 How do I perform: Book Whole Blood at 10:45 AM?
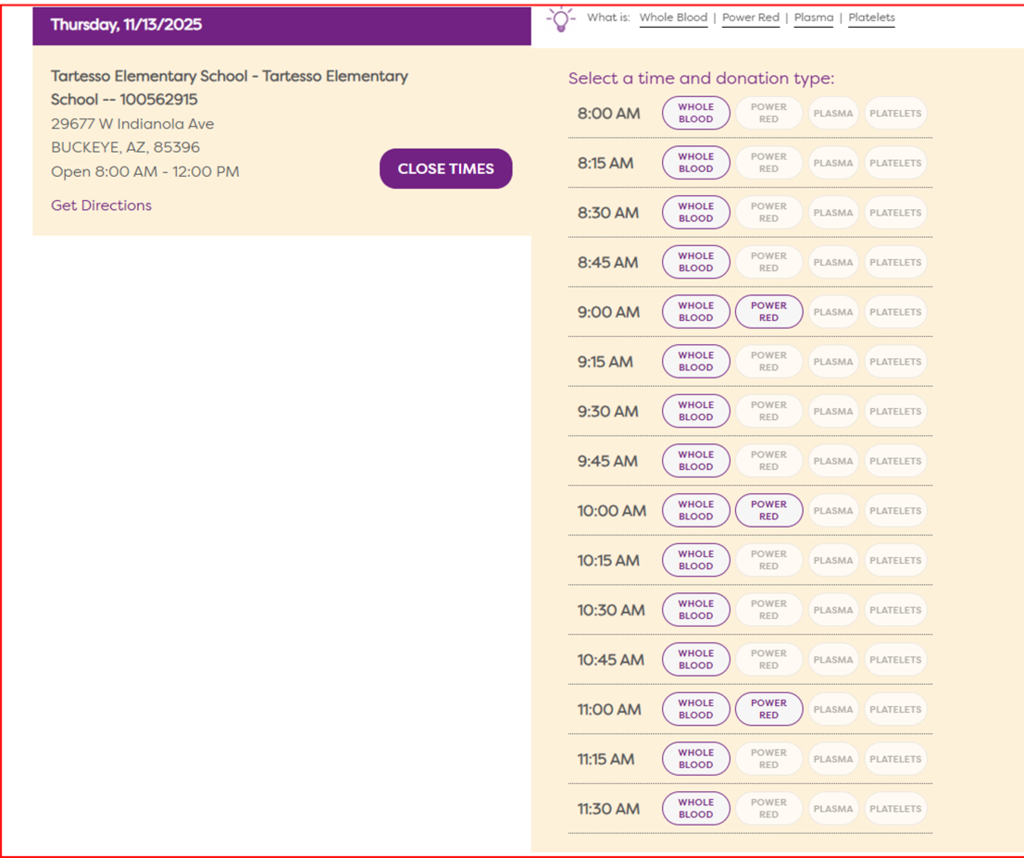click(696, 660)
